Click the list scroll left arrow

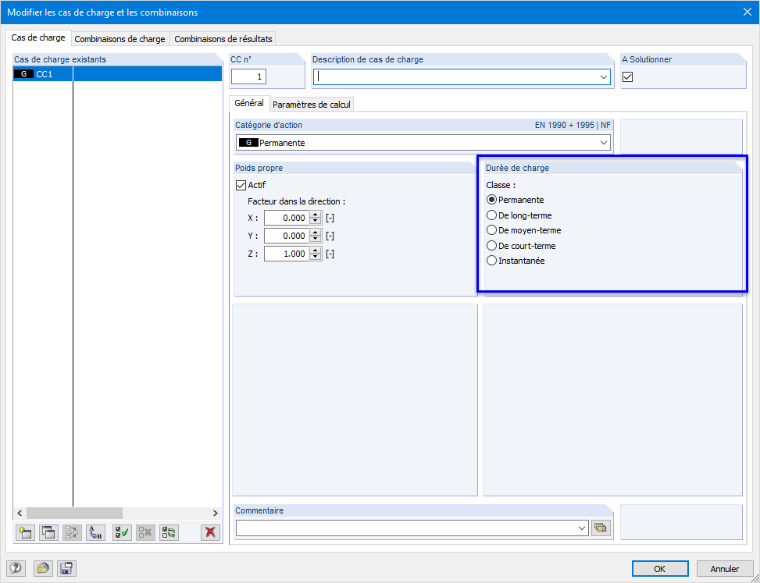20,513
